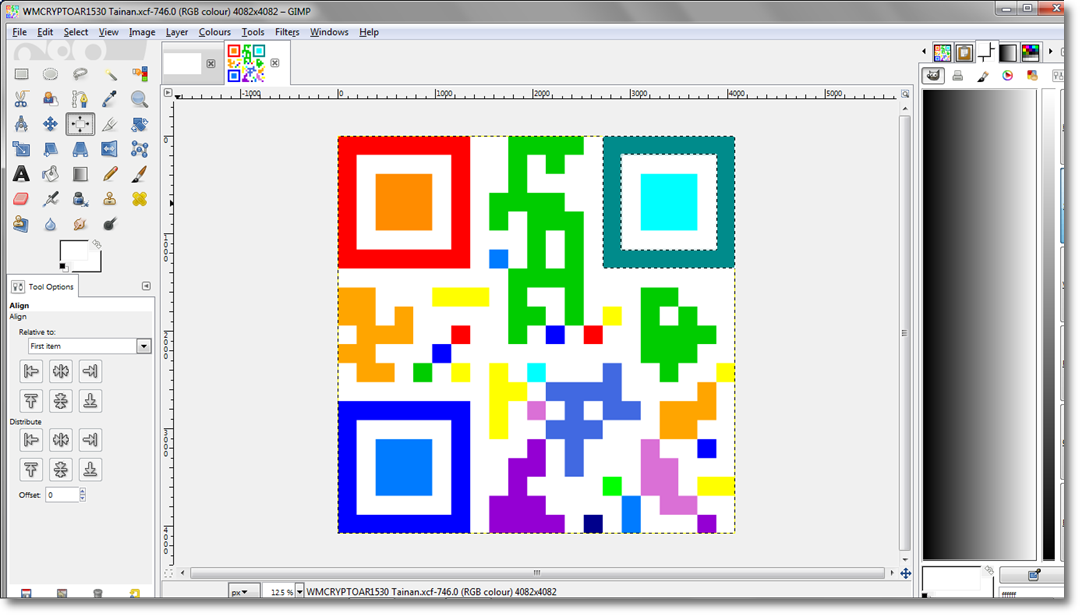Select the Alignment tool in toolbox

point(80,124)
